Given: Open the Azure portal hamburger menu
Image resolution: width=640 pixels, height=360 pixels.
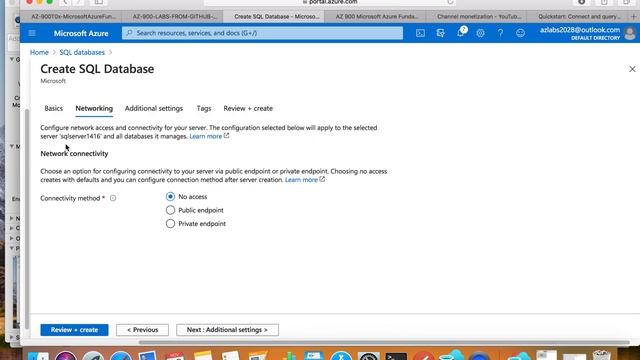Looking at the screenshot, I should tap(32, 33).
